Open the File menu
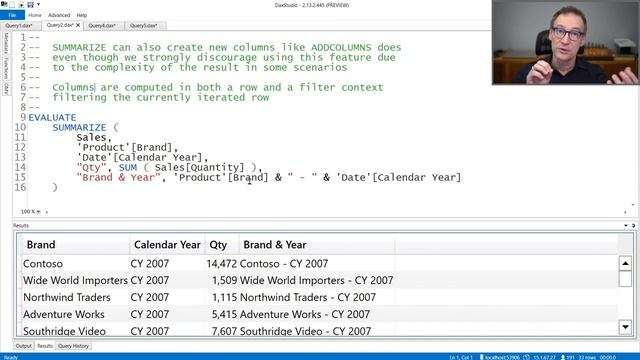The height and width of the screenshot is (360, 640). (x=12, y=15)
